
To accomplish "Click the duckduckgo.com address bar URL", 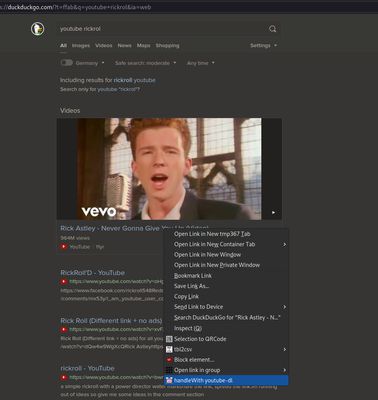I will (x=77, y=7).
